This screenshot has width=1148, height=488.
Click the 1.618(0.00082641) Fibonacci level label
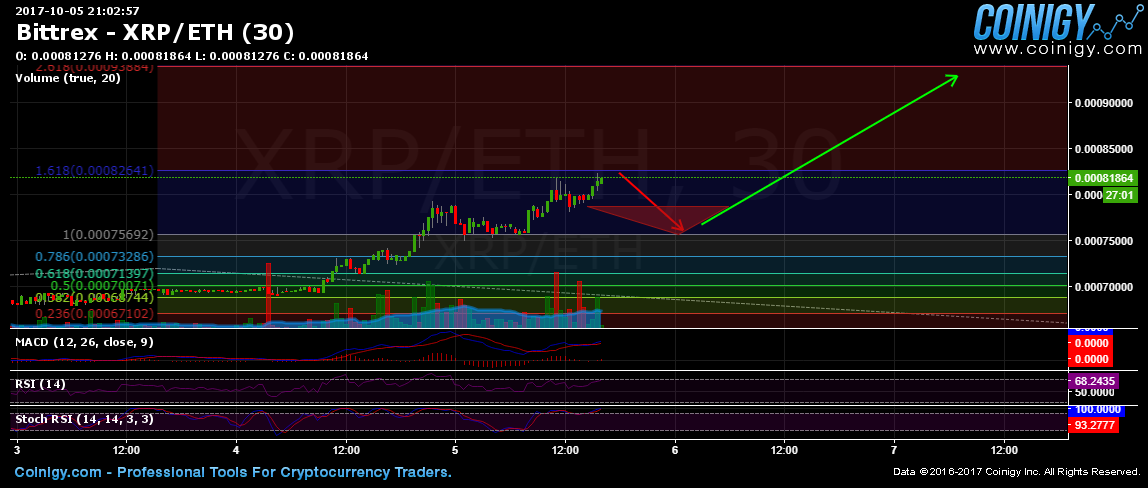tap(94, 170)
